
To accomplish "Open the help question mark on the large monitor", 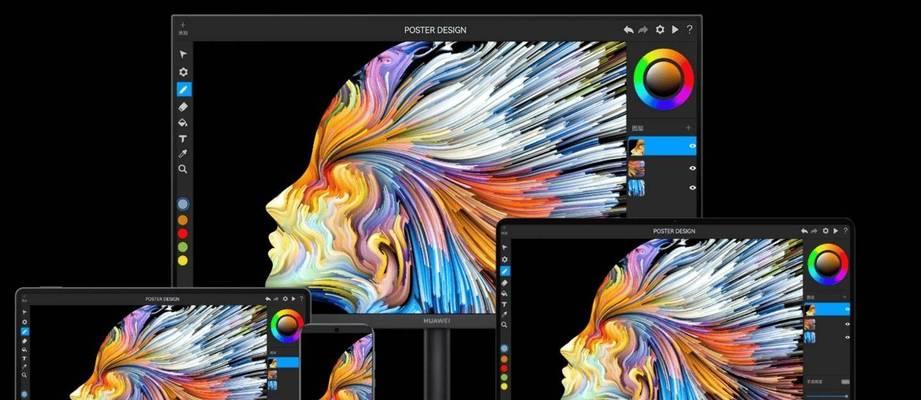I will coord(690,29).
